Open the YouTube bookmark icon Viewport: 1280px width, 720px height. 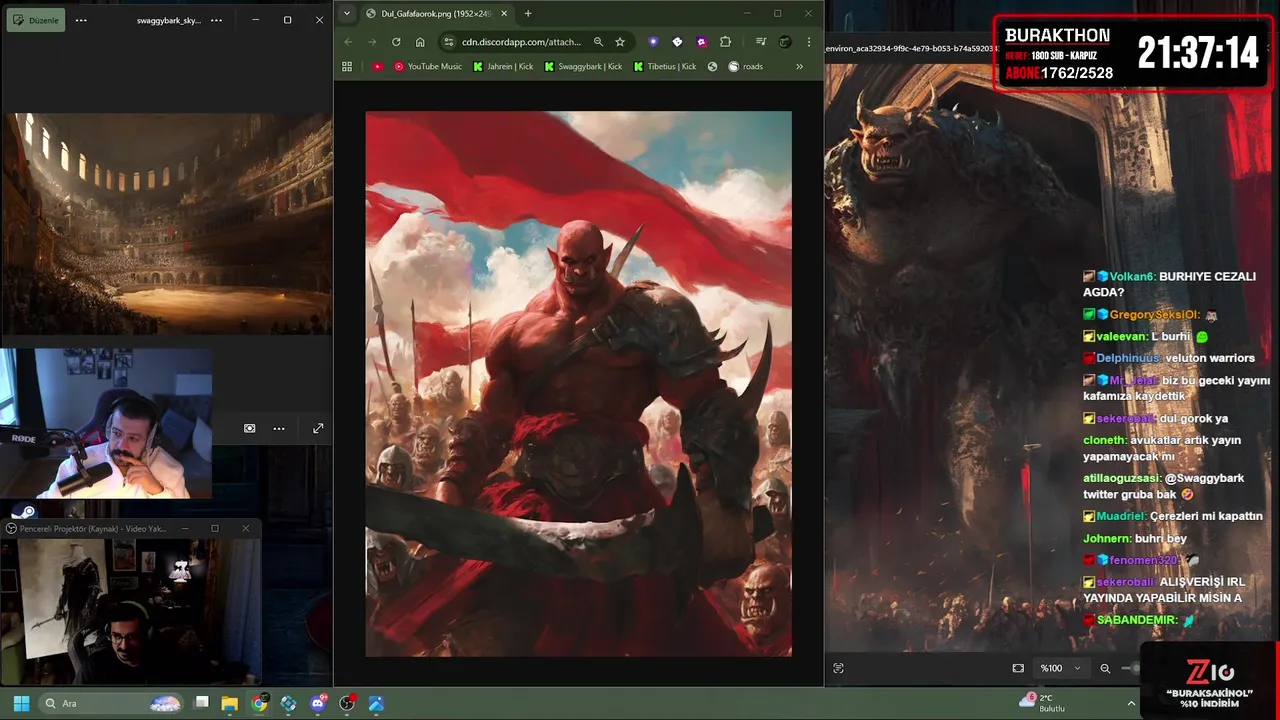377,67
